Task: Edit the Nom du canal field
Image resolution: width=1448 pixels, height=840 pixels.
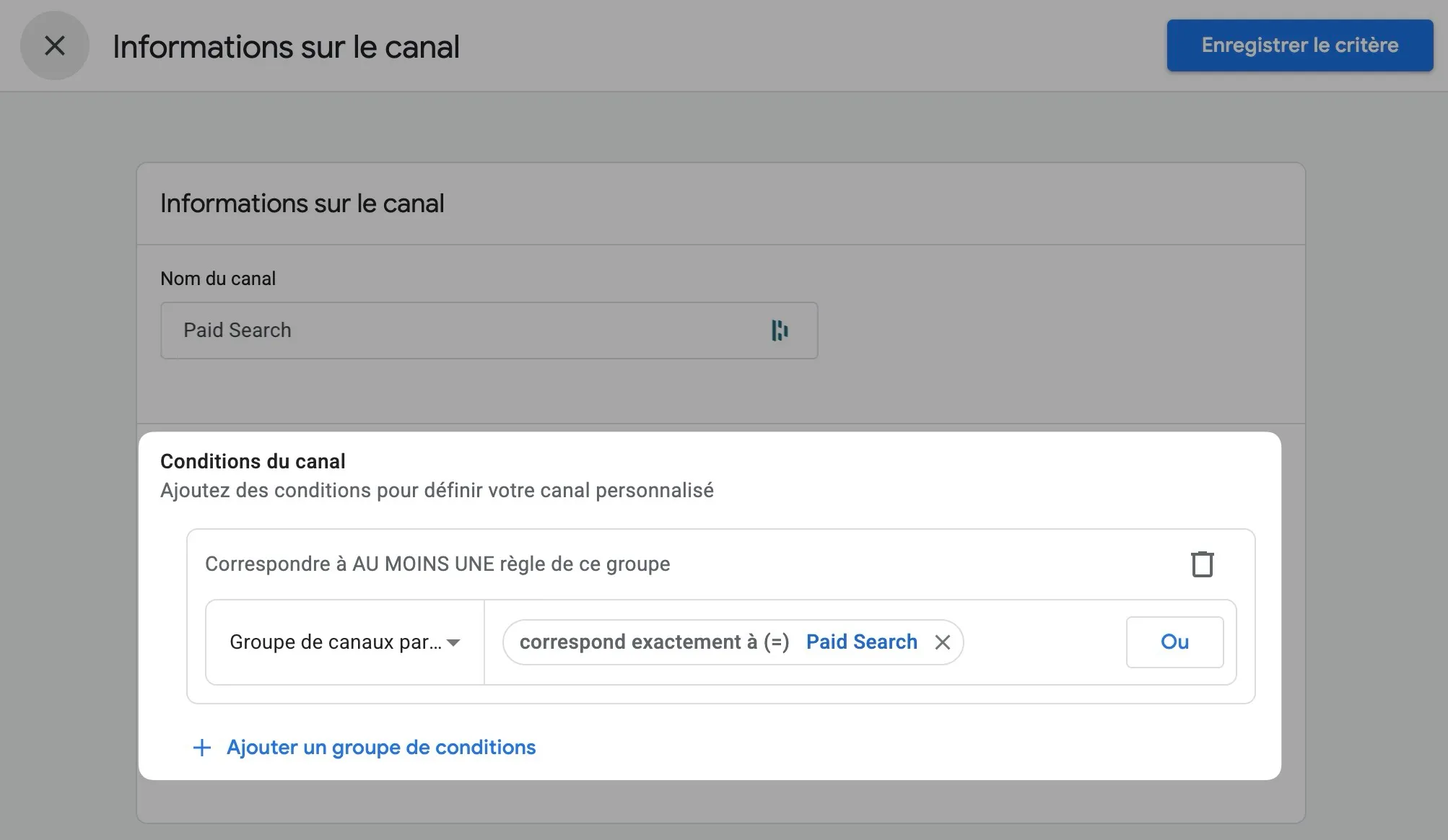Action: click(x=489, y=331)
